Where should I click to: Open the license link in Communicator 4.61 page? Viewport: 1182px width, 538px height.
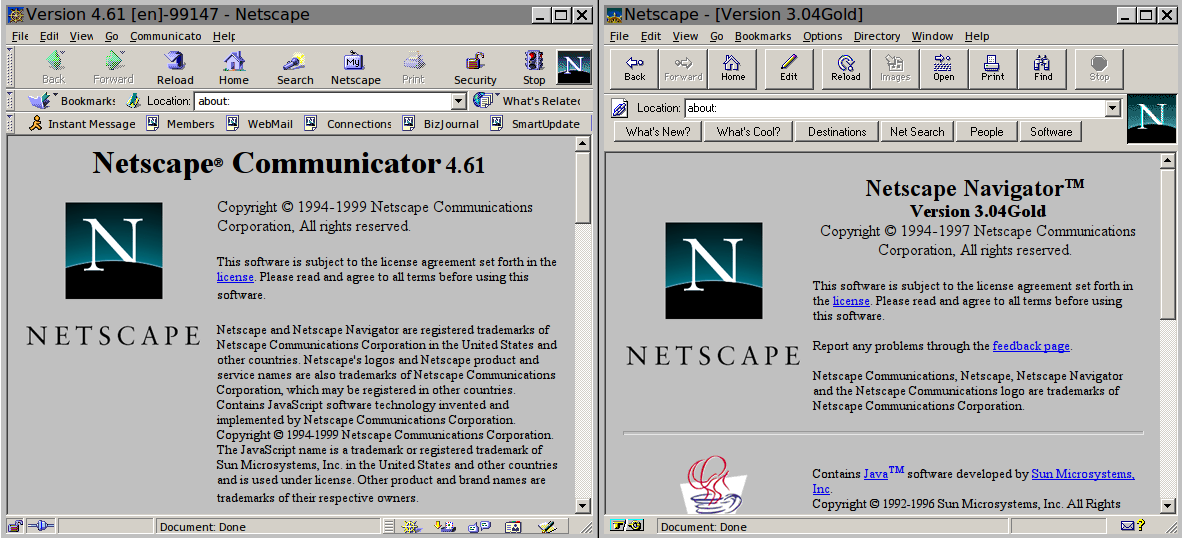pos(235,277)
